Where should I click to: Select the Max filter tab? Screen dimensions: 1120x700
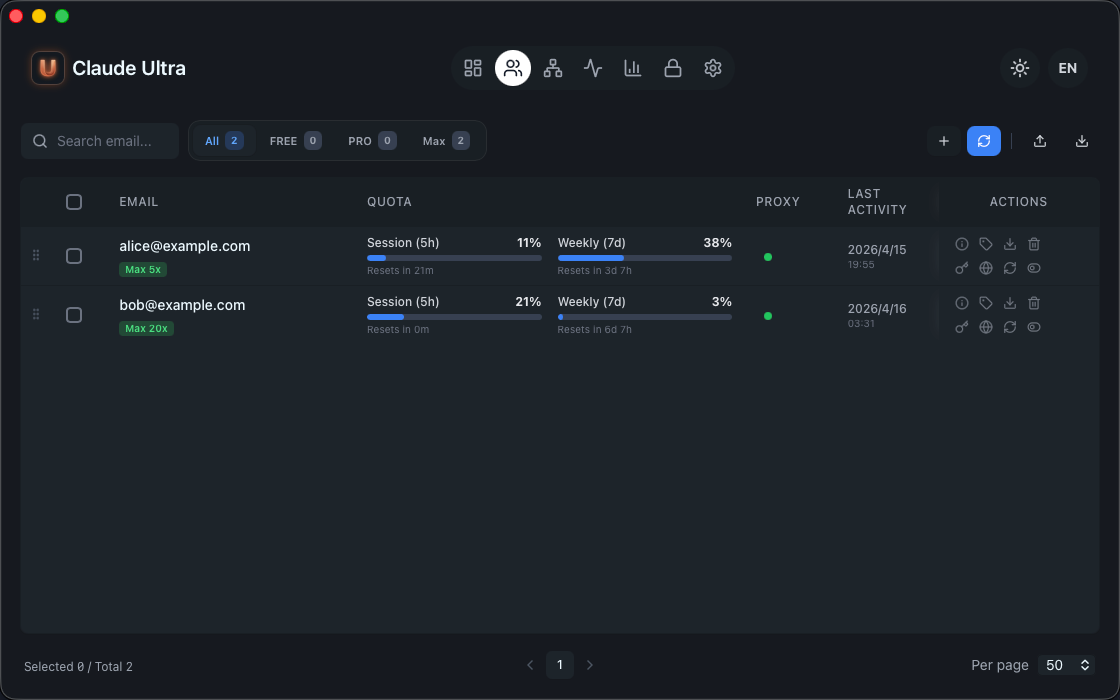(x=446, y=141)
